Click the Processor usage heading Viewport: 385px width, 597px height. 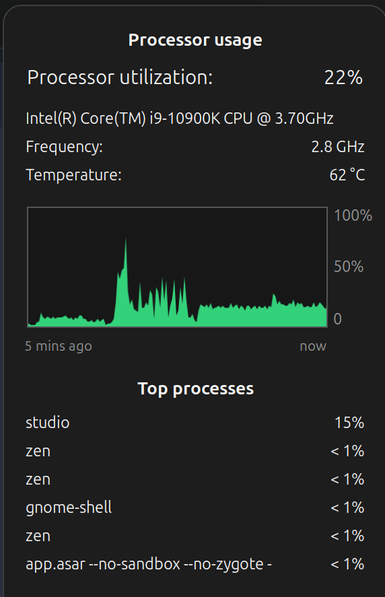pos(195,40)
